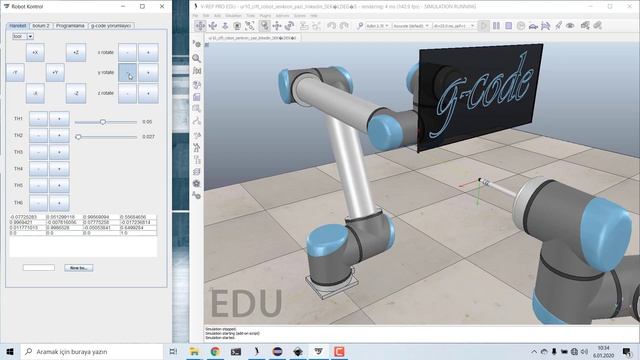Open calculation module properties icon
The height and width of the screenshot is (360, 640).
197,71
